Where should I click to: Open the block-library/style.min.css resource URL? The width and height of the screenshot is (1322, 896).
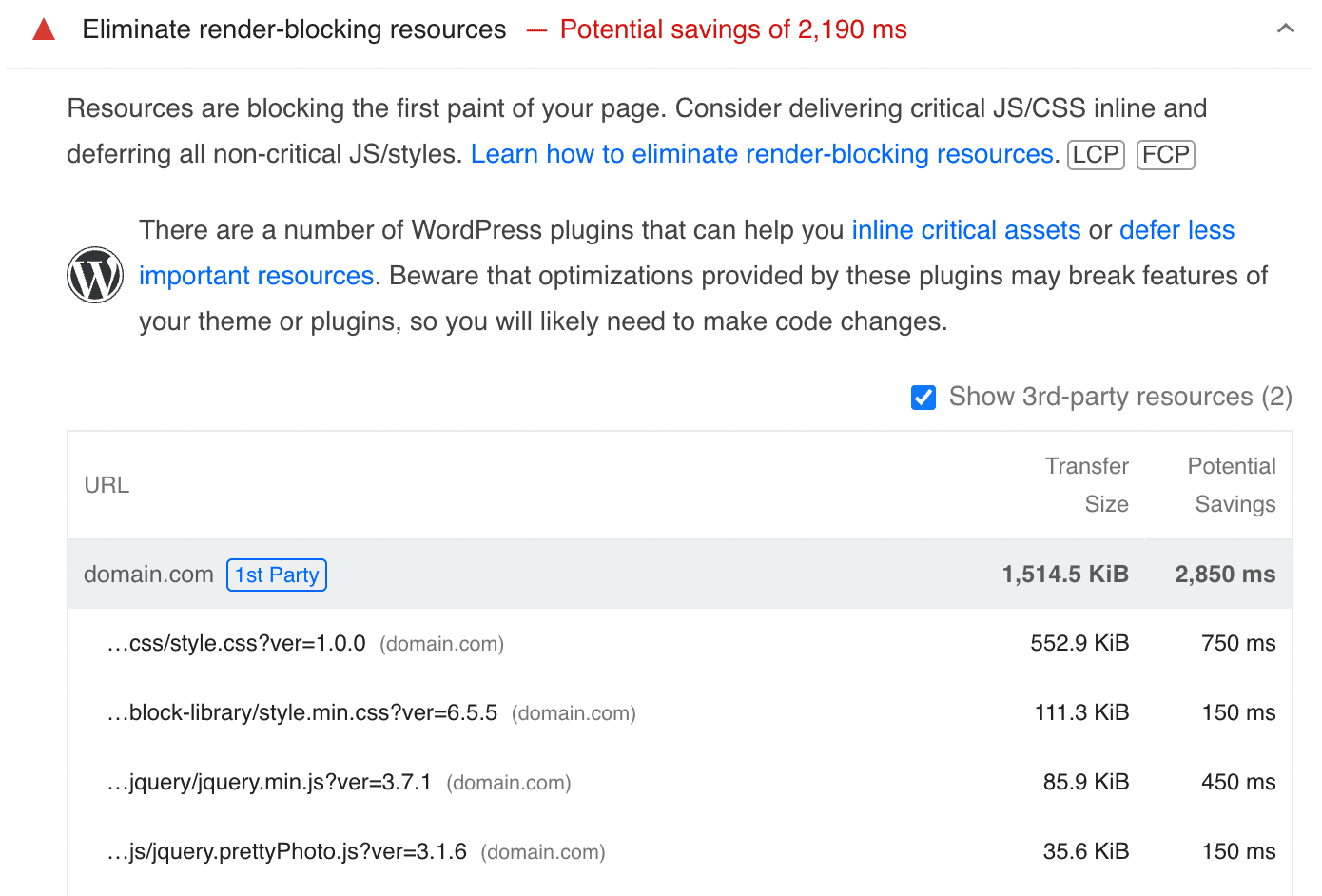tap(302, 713)
